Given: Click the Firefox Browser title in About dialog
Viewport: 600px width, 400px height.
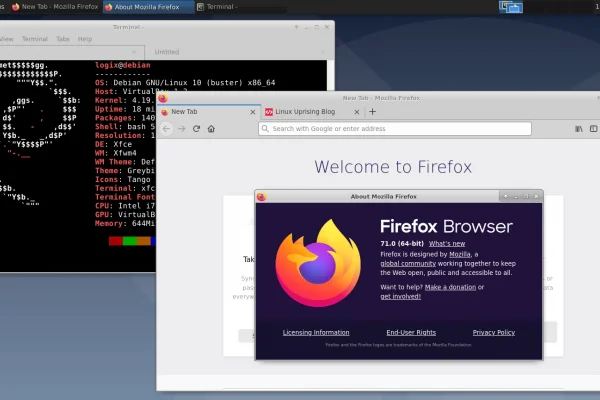Looking at the screenshot, I should (x=446, y=226).
